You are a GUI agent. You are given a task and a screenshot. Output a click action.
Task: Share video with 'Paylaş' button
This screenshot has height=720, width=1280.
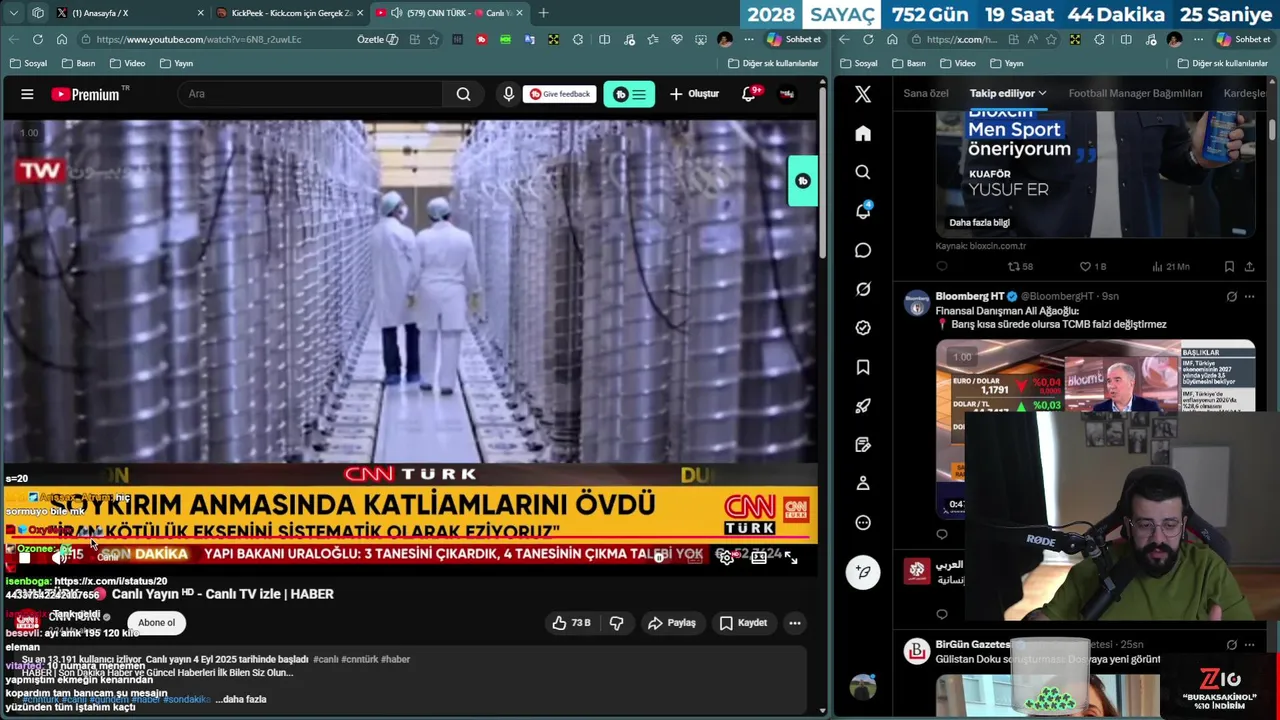pos(672,623)
